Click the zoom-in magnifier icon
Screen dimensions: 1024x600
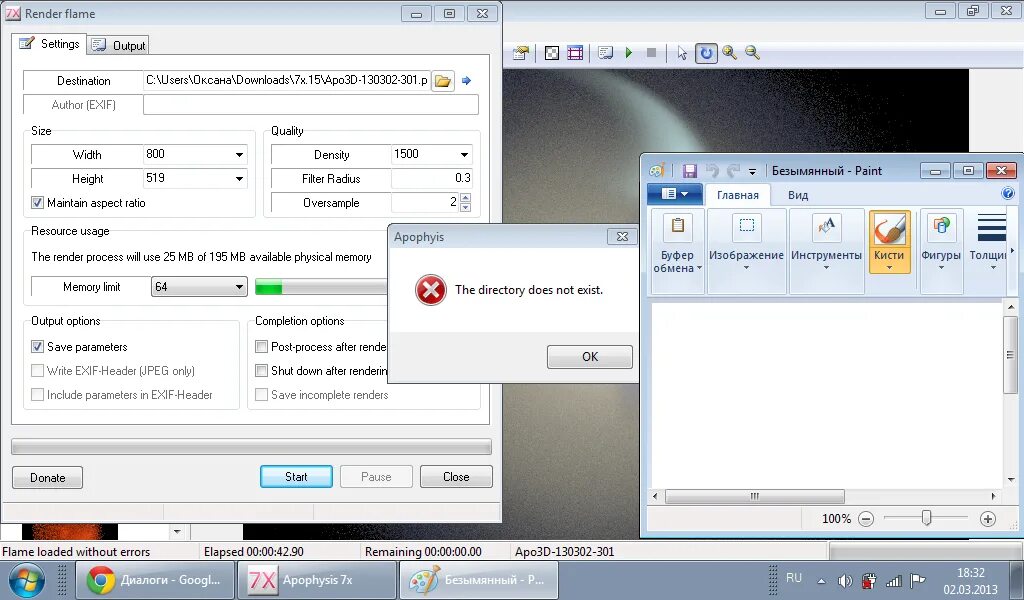729,53
